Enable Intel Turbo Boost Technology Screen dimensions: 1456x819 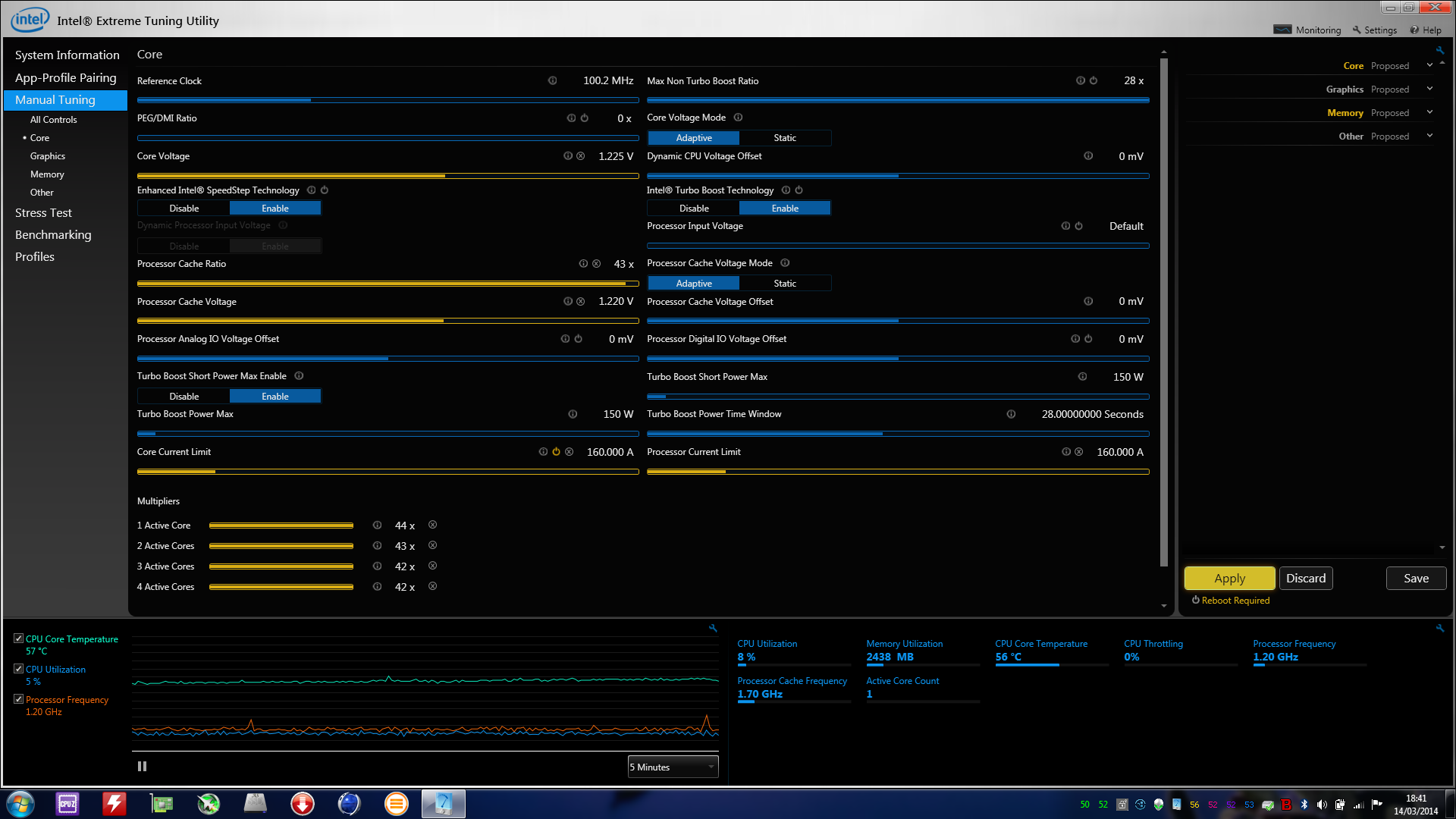[785, 209]
